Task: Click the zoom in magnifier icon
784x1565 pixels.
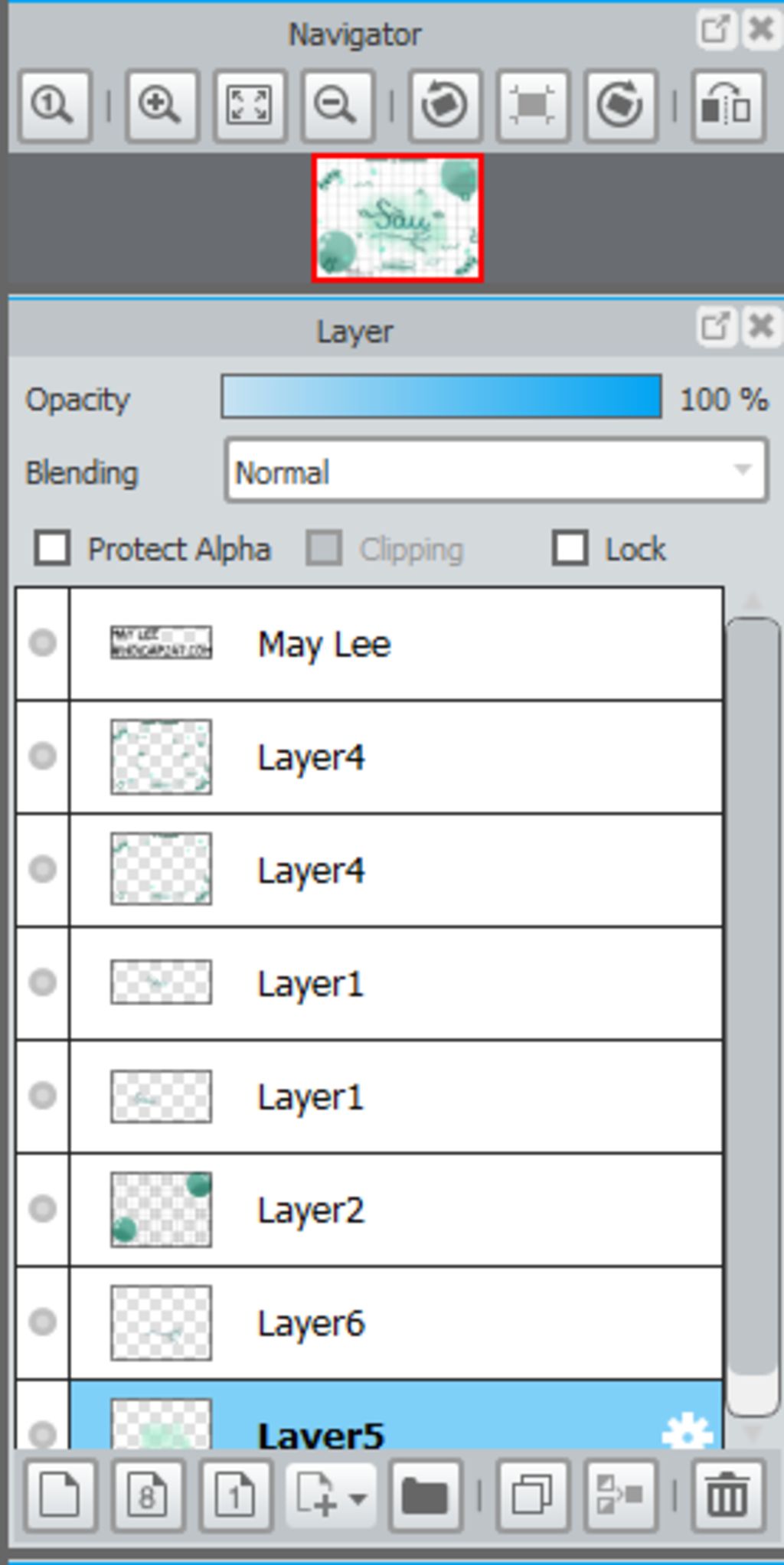Action: [162, 106]
